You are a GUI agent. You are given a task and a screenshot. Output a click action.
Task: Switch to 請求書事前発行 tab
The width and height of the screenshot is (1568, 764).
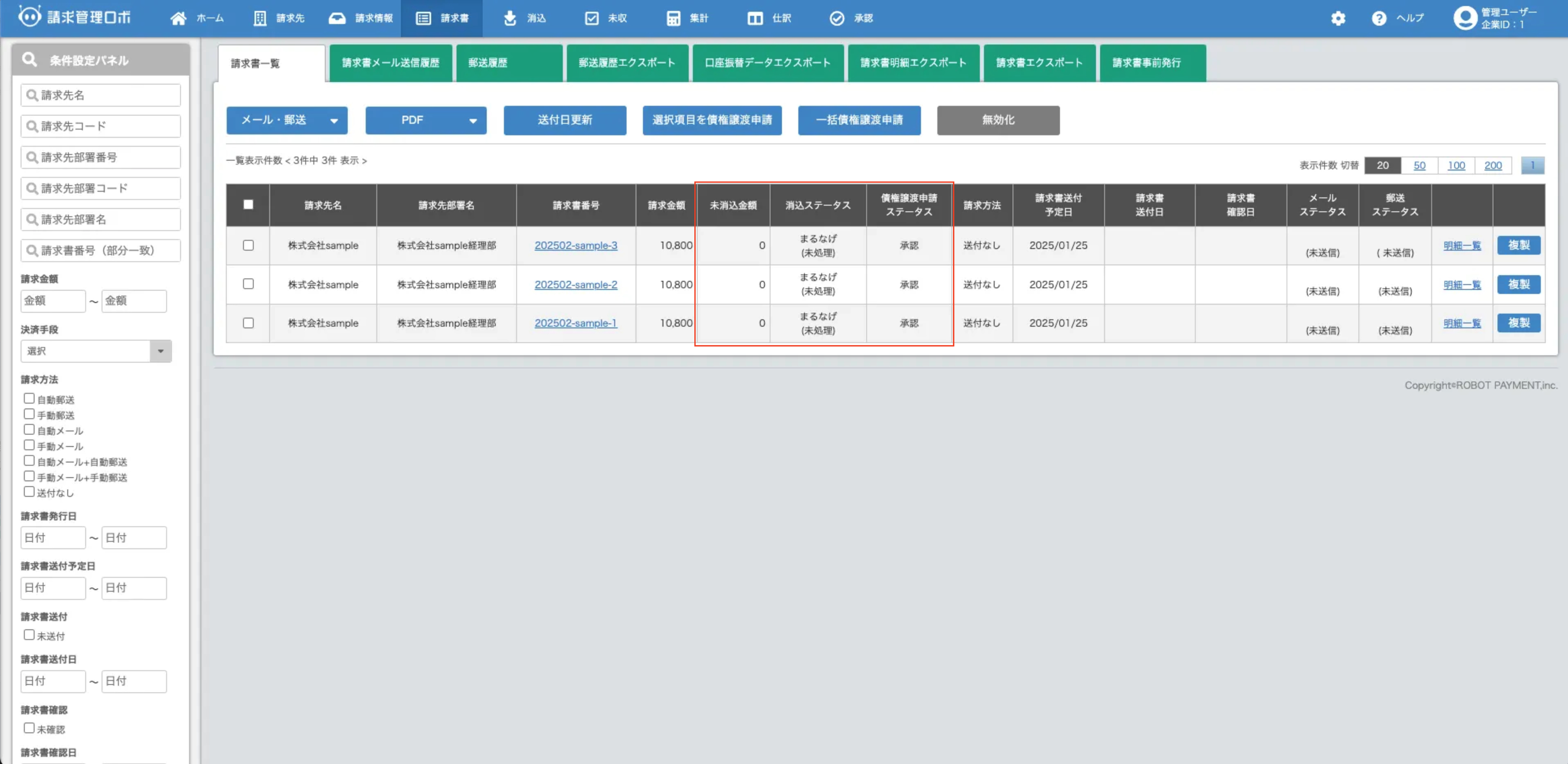[x=1153, y=63]
